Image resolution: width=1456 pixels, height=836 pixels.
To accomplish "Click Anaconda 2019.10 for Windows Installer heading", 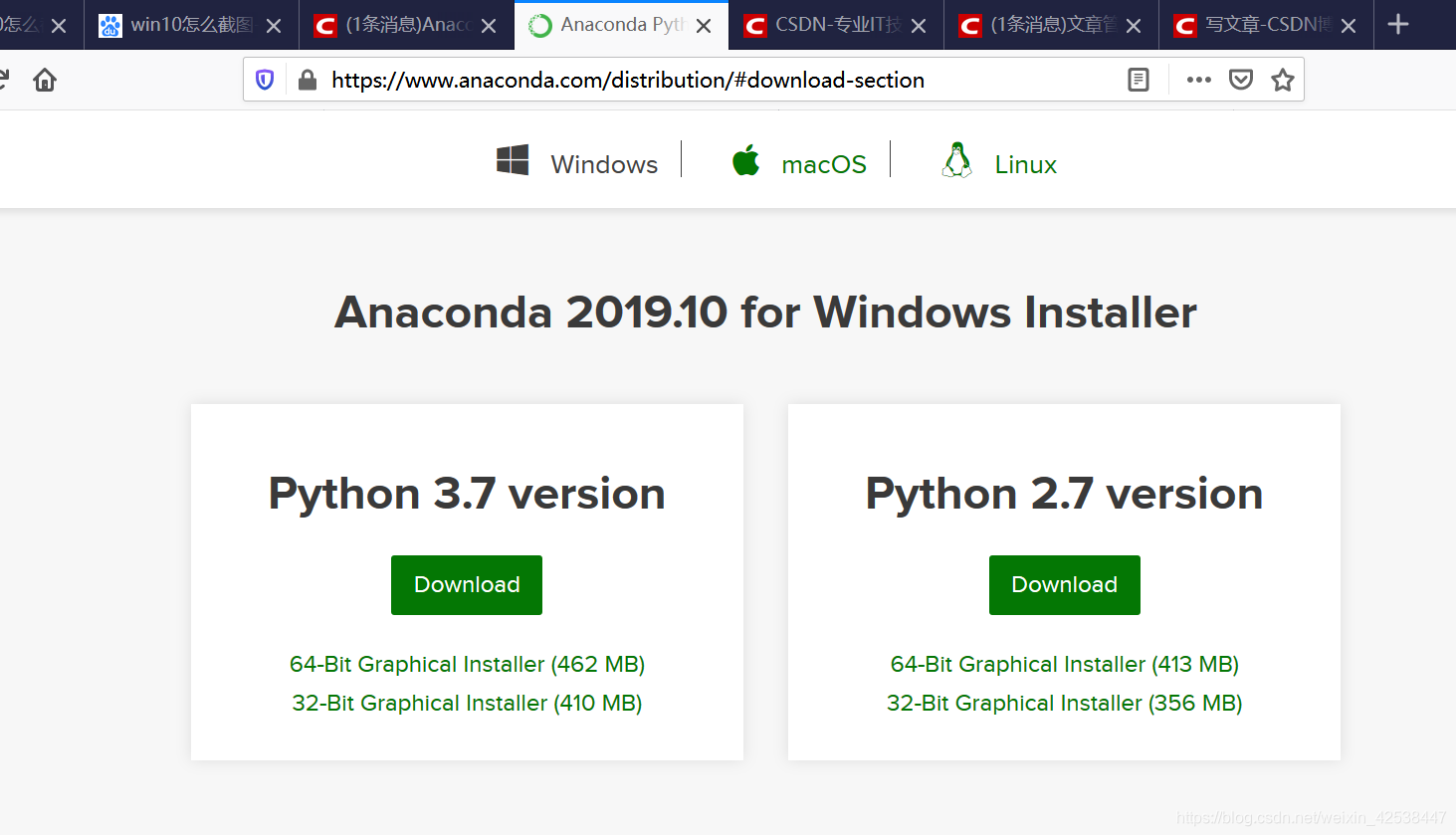I will pyautogui.click(x=765, y=313).
